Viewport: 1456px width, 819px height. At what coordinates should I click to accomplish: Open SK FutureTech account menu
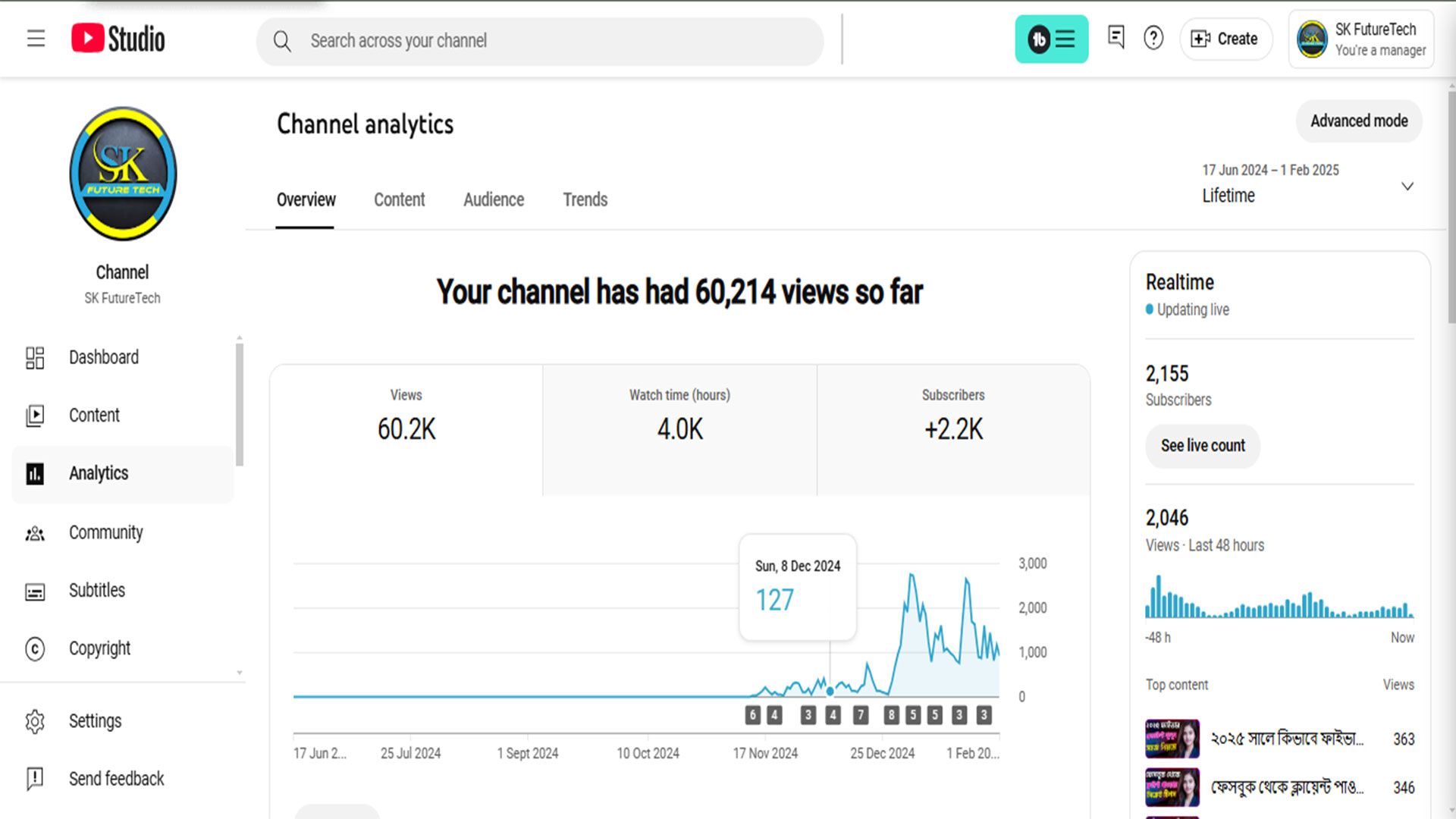point(1360,39)
